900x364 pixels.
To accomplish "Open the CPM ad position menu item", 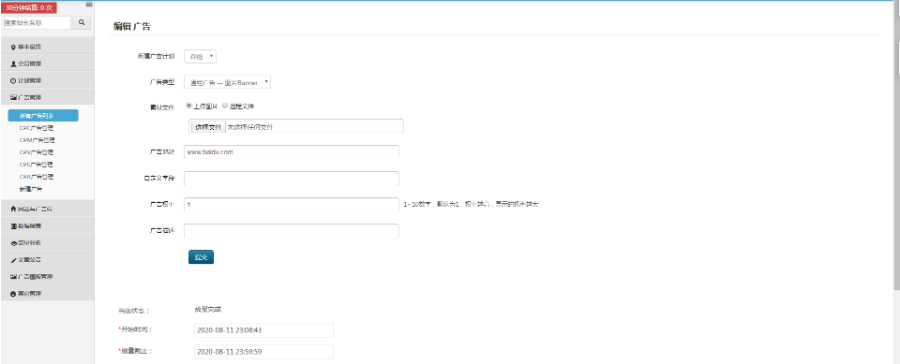I will (x=37, y=140).
